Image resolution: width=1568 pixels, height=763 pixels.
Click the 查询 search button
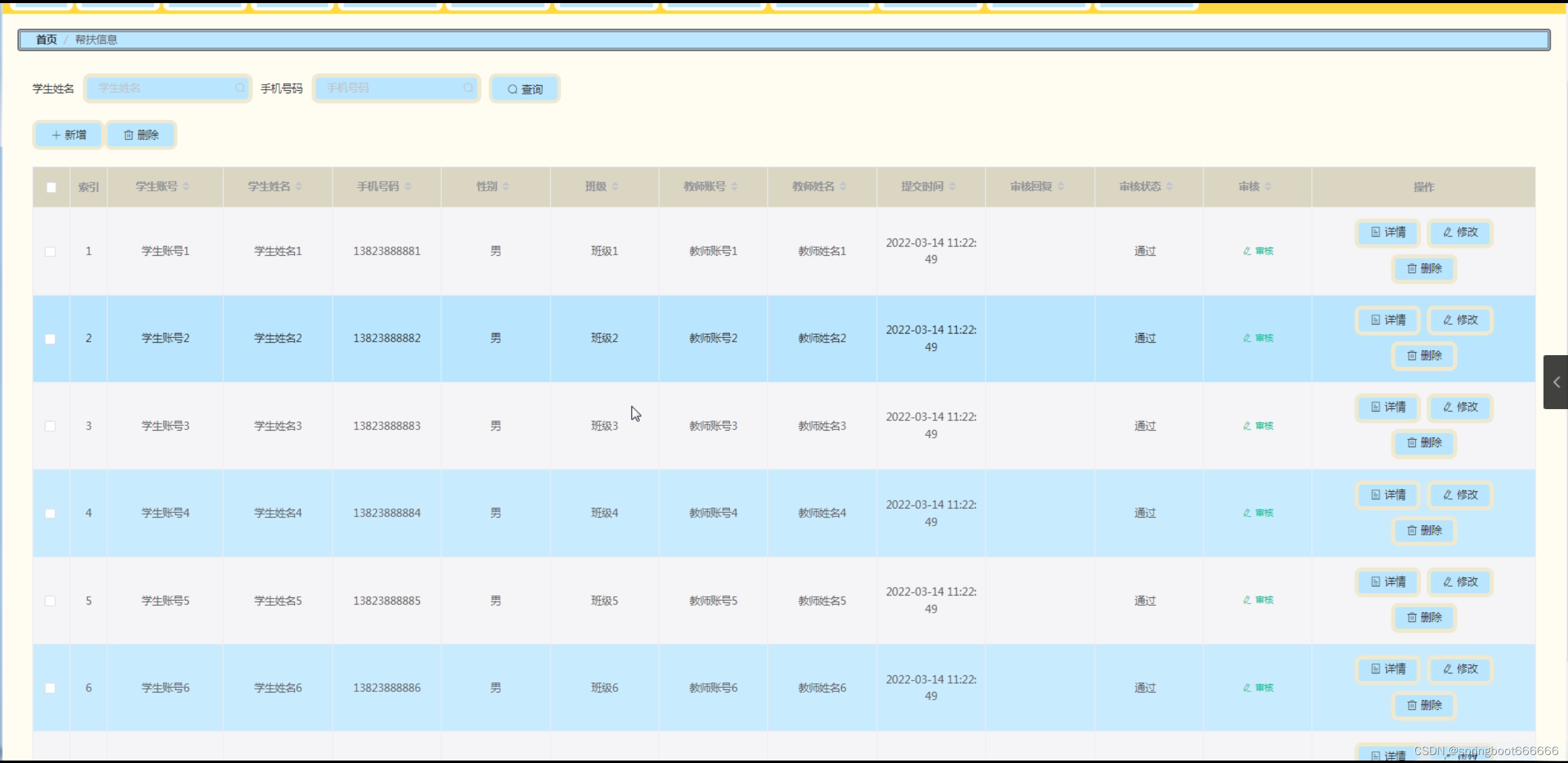pos(525,90)
